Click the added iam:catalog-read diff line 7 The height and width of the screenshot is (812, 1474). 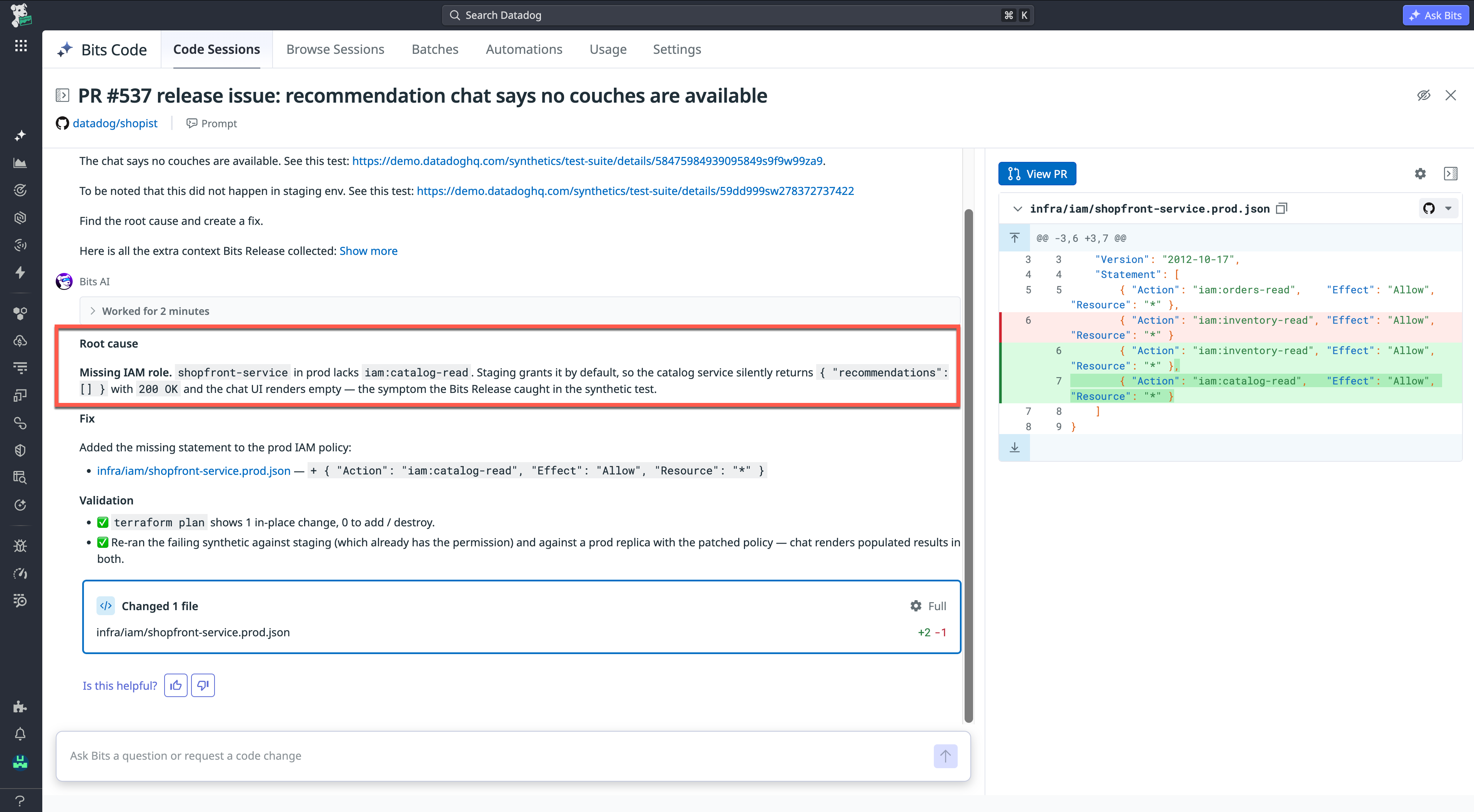(1231, 388)
